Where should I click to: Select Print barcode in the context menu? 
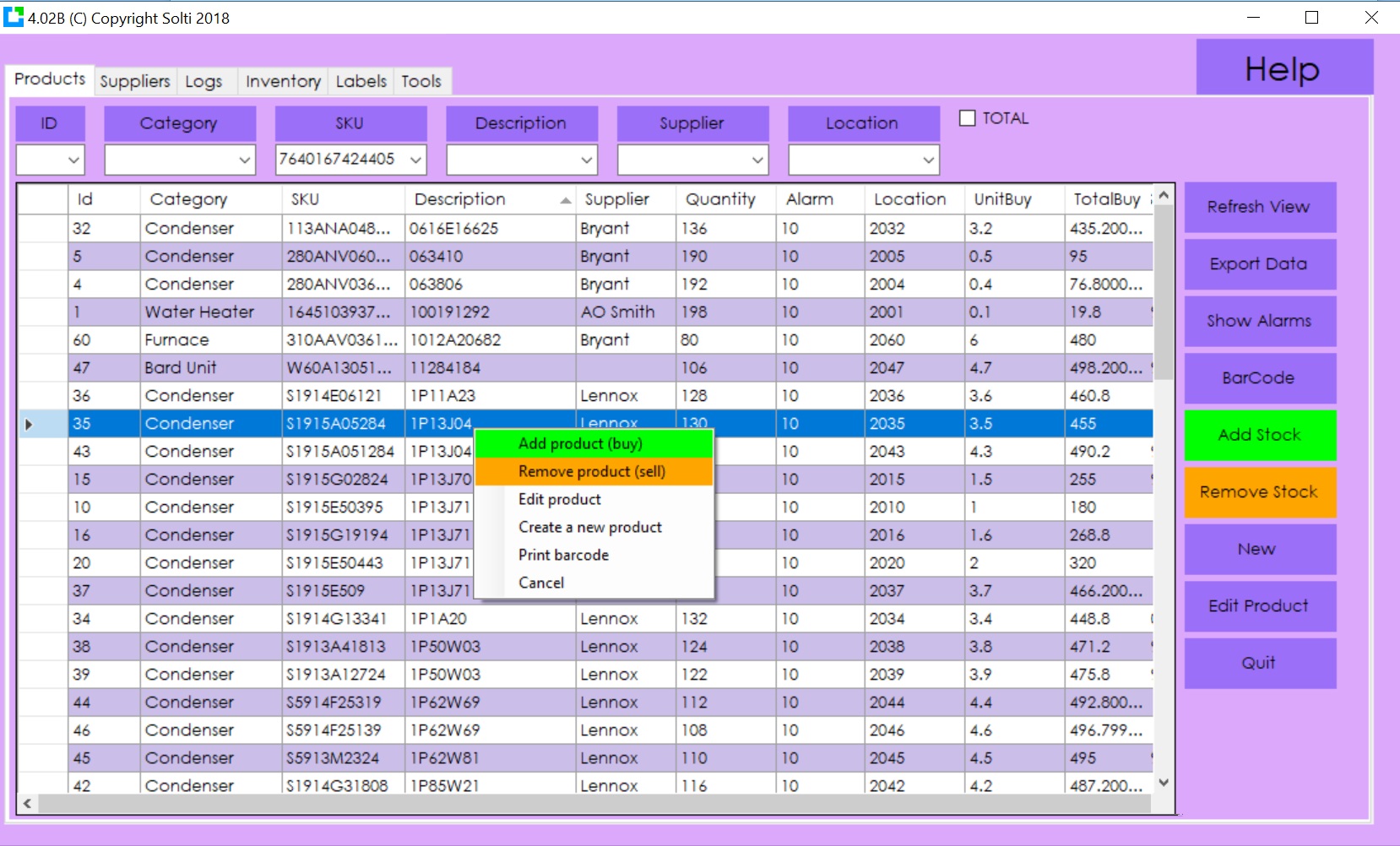click(x=563, y=555)
